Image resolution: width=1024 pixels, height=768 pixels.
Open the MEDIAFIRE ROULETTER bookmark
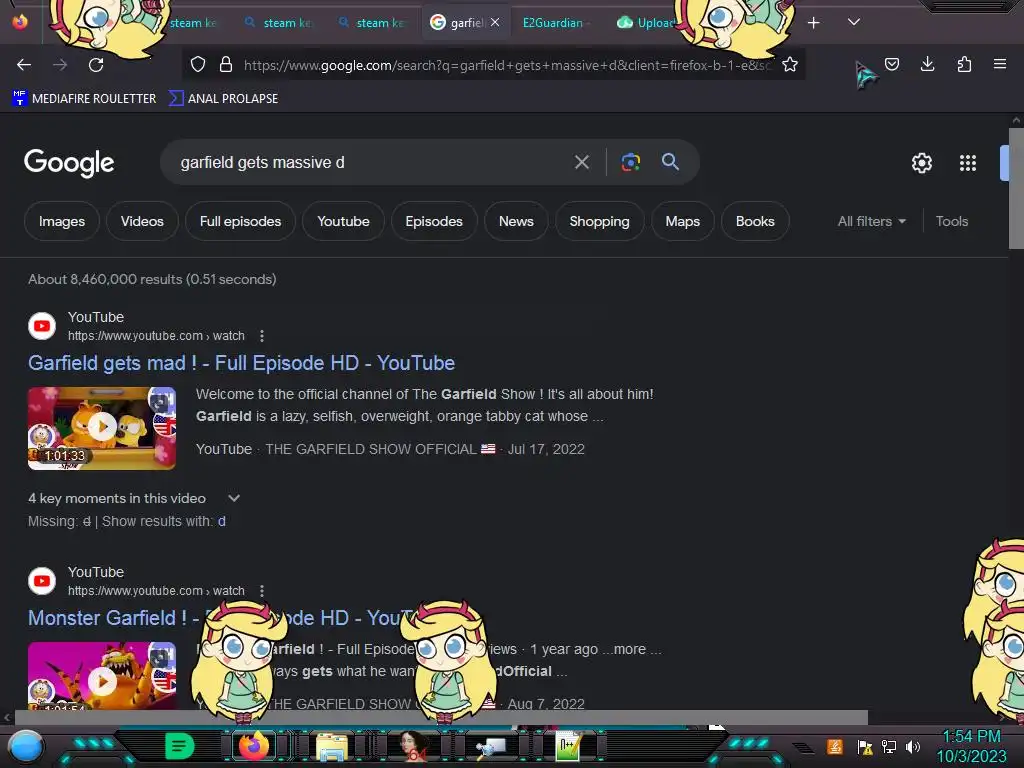click(84, 99)
